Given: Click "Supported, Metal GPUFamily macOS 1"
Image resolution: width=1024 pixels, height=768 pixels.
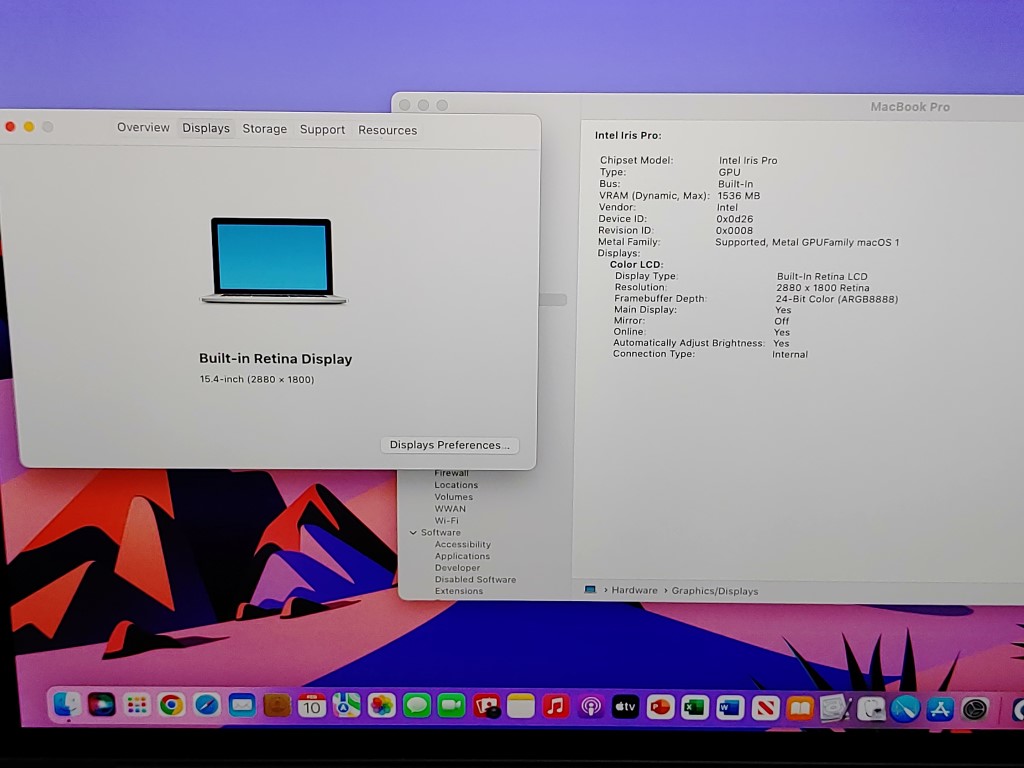Looking at the screenshot, I should coord(807,242).
